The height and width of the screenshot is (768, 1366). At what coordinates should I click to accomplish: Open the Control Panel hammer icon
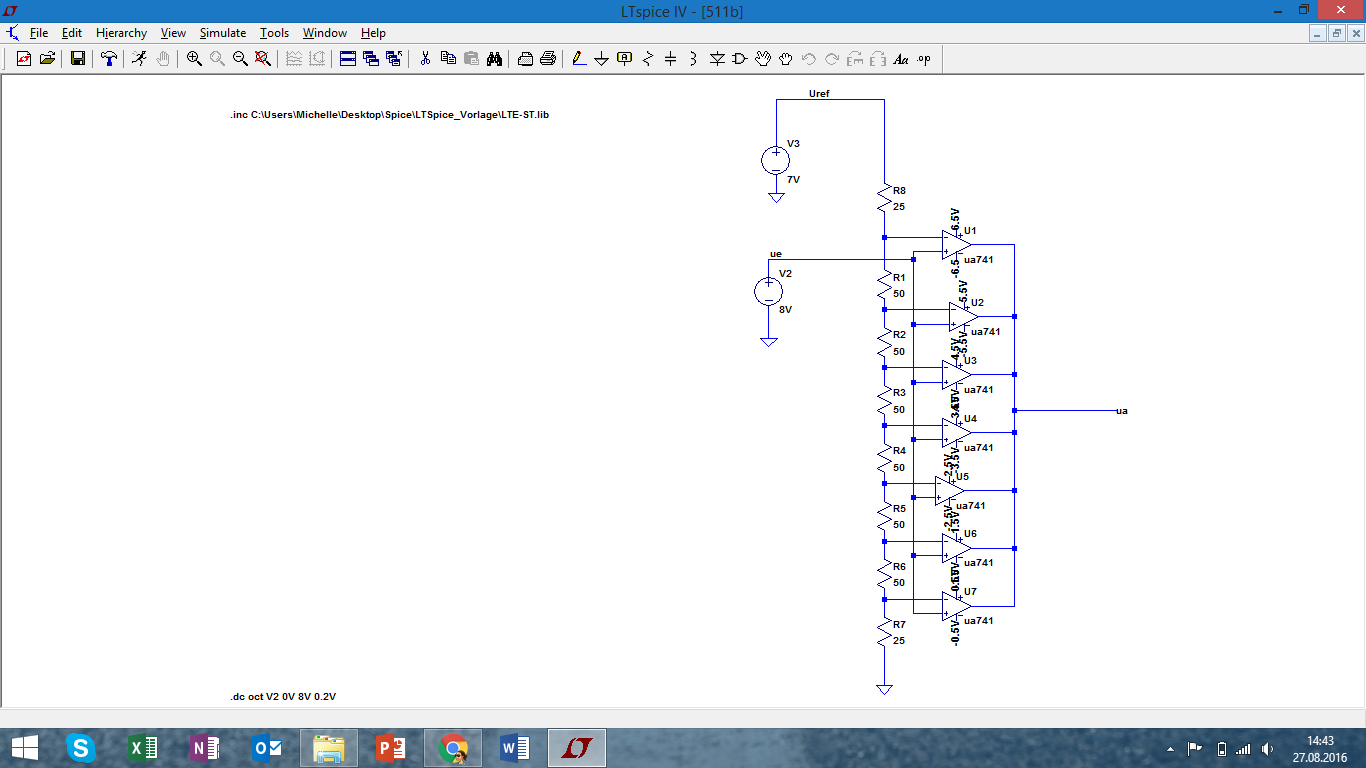tap(109, 59)
